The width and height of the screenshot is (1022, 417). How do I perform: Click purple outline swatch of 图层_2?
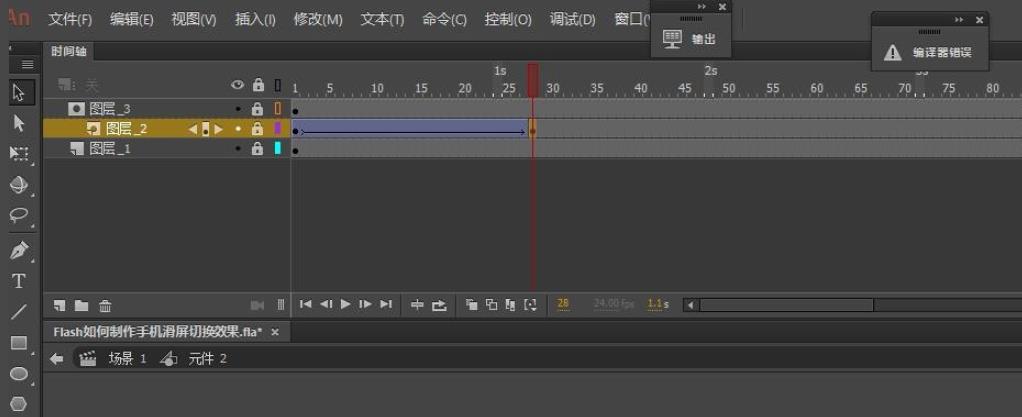click(278, 129)
